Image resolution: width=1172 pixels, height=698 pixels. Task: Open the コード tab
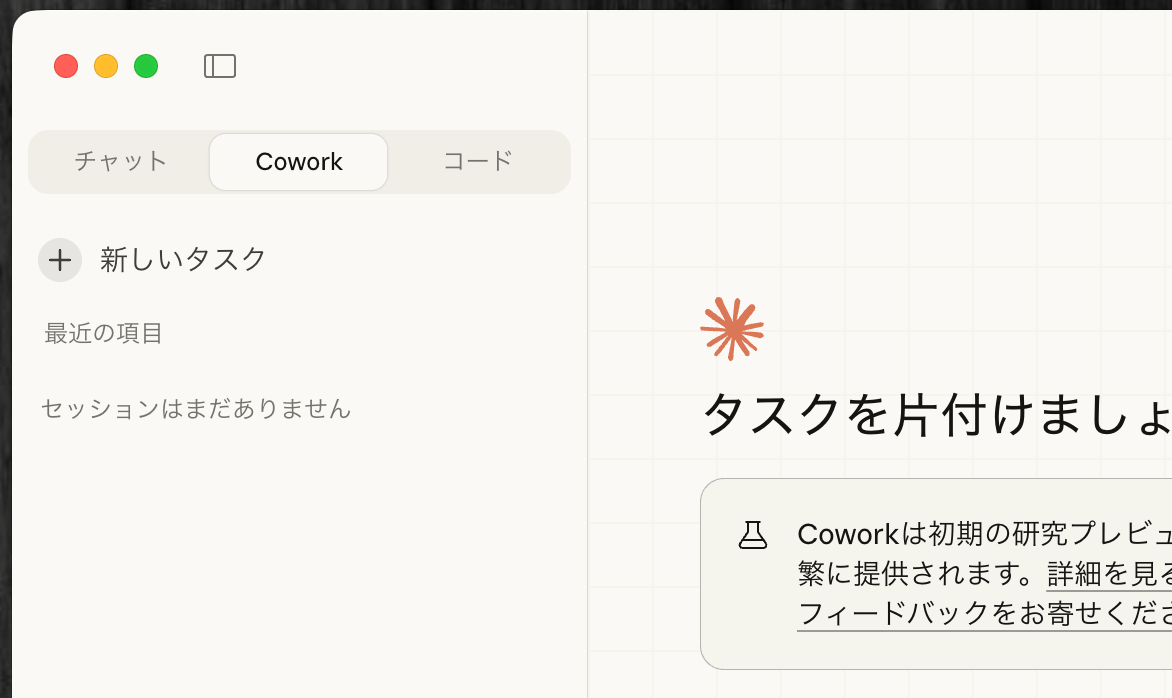point(478,161)
